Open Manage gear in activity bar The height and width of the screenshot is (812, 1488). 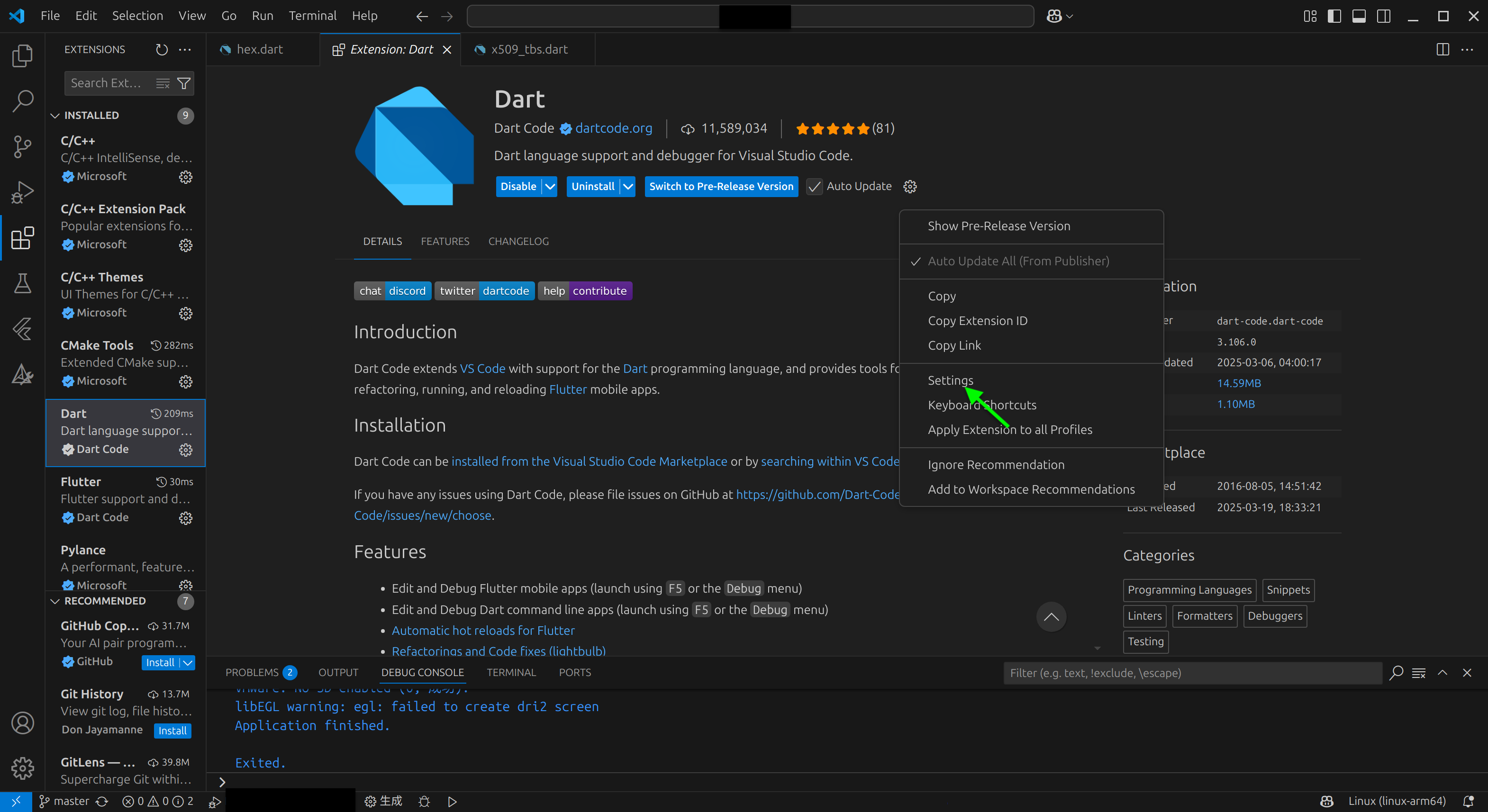click(23, 768)
